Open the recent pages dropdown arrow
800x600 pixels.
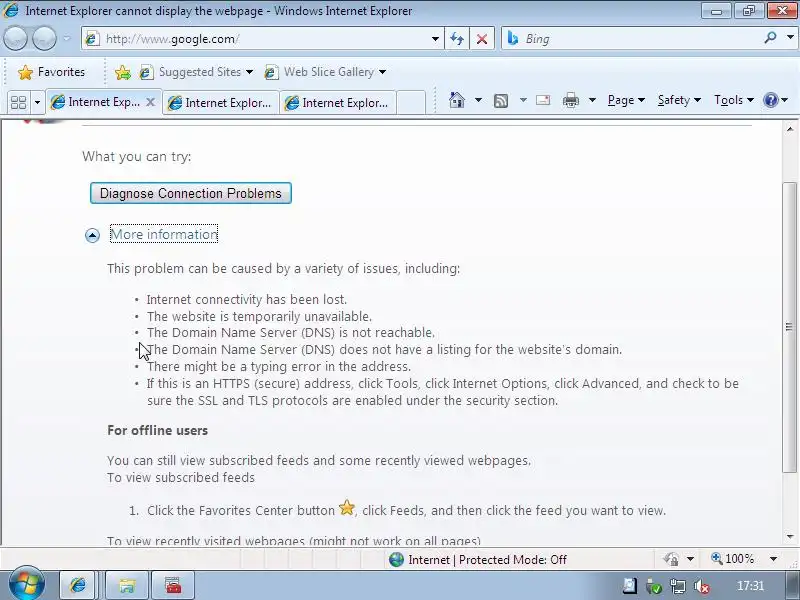(x=66, y=39)
